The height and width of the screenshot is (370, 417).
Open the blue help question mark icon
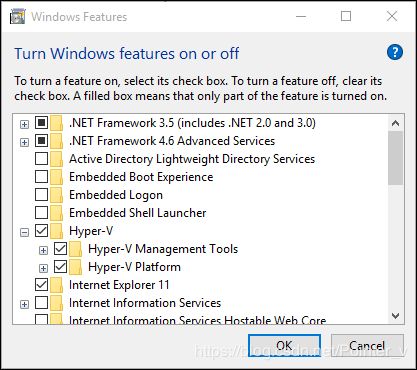(x=395, y=52)
